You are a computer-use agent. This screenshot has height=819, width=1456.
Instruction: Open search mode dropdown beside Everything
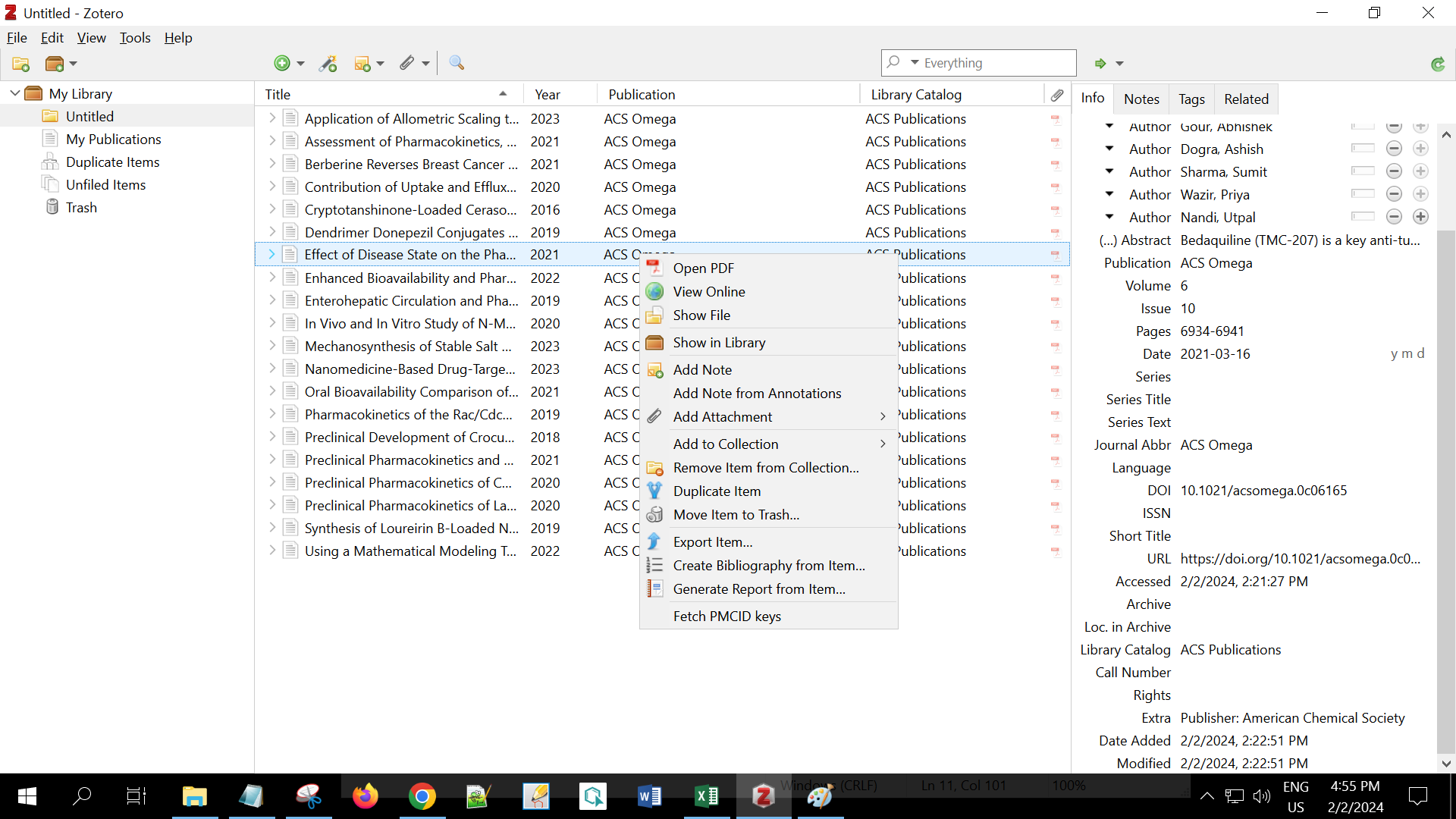coord(915,63)
